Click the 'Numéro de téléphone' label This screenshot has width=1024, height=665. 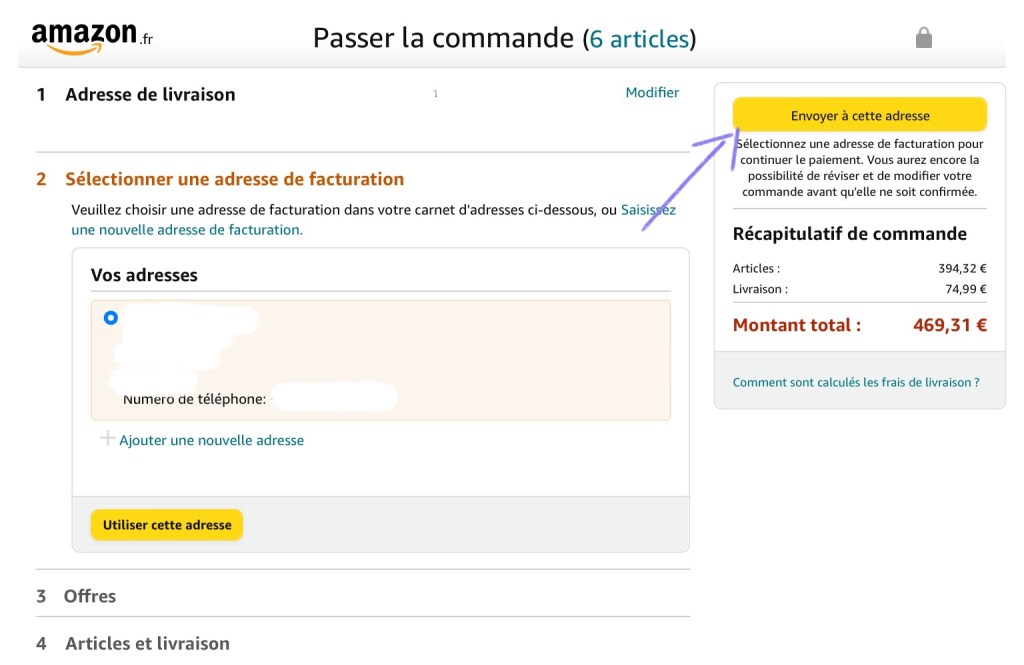click(194, 399)
